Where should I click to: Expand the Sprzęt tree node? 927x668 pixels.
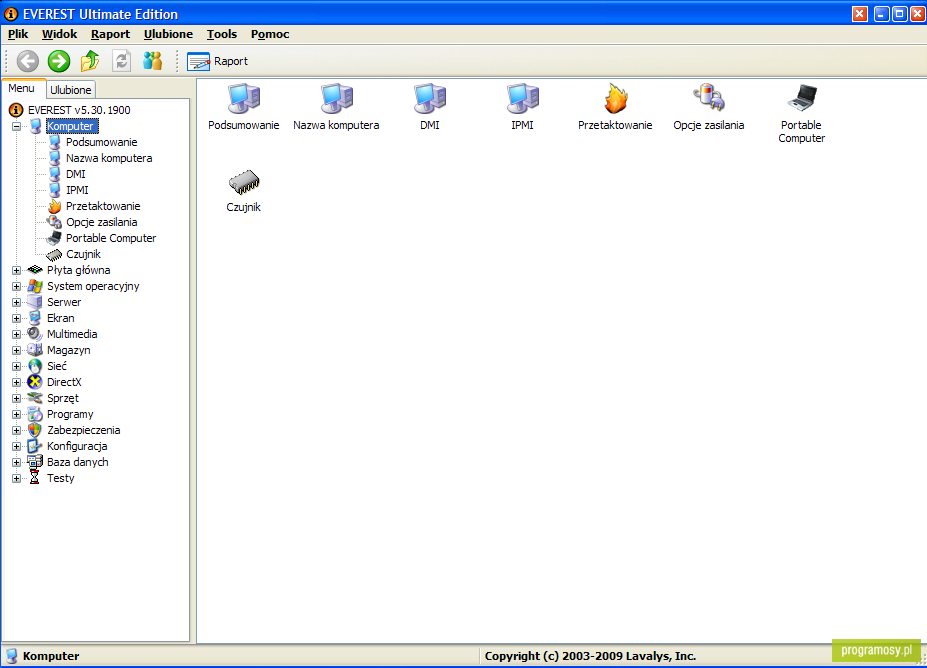tap(17, 398)
